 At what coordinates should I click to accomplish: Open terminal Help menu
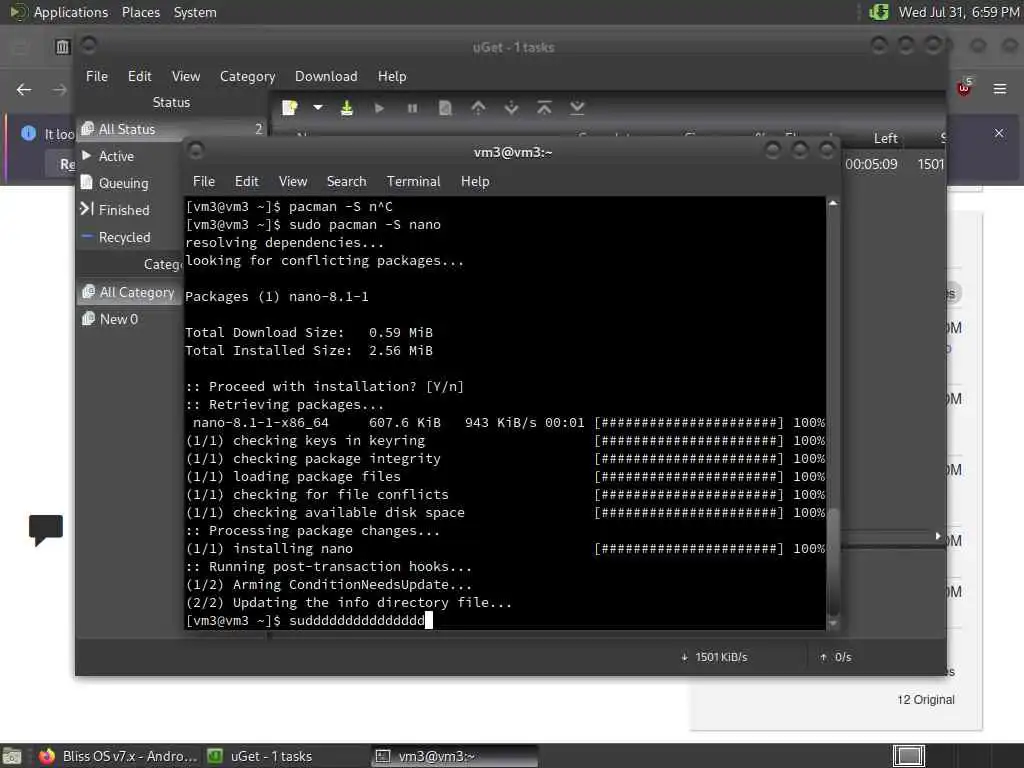tap(475, 182)
